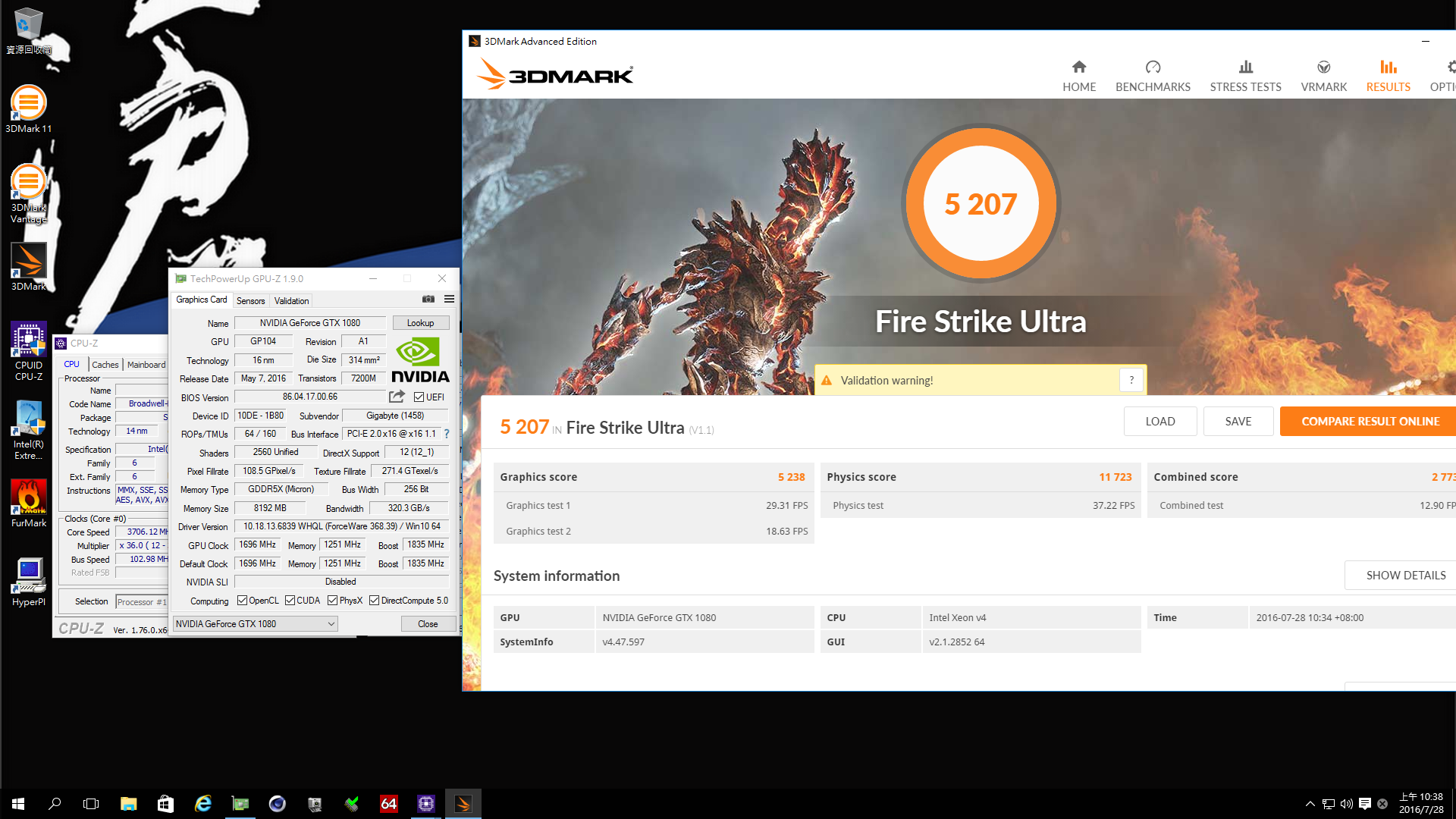Viewport: 1456px width, 819px height.
Task: Expand the CPU-Z processor selection box
Action: (x=142, y=602)
